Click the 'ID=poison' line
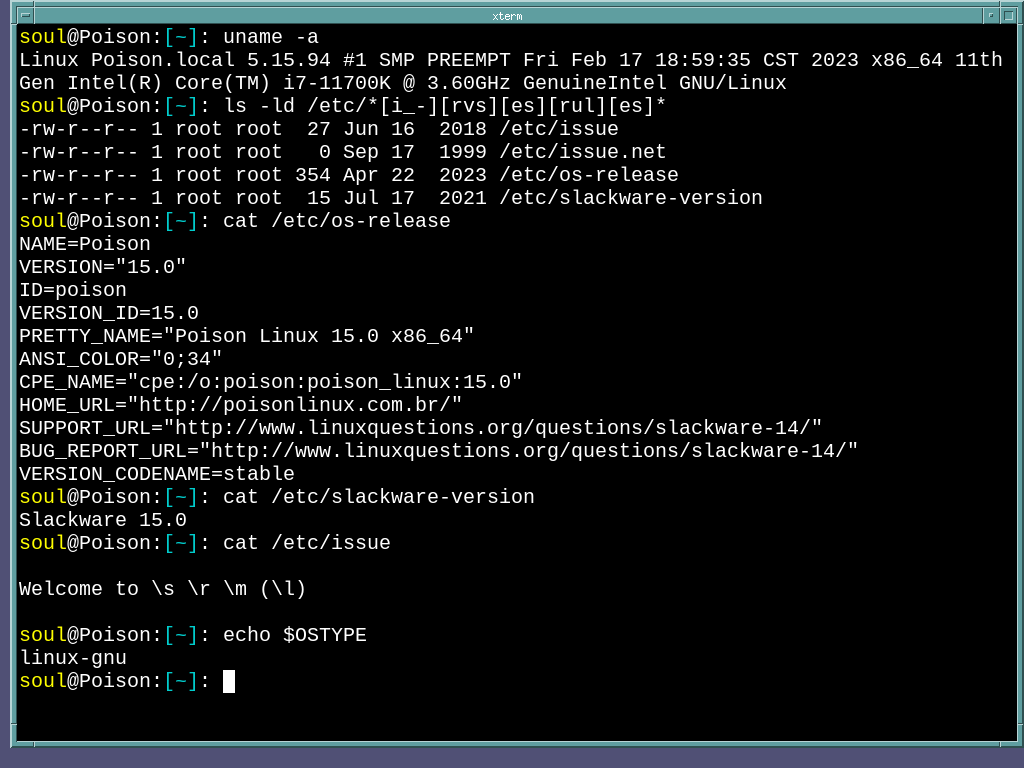1024x768 pixels. tap(72, 290)
